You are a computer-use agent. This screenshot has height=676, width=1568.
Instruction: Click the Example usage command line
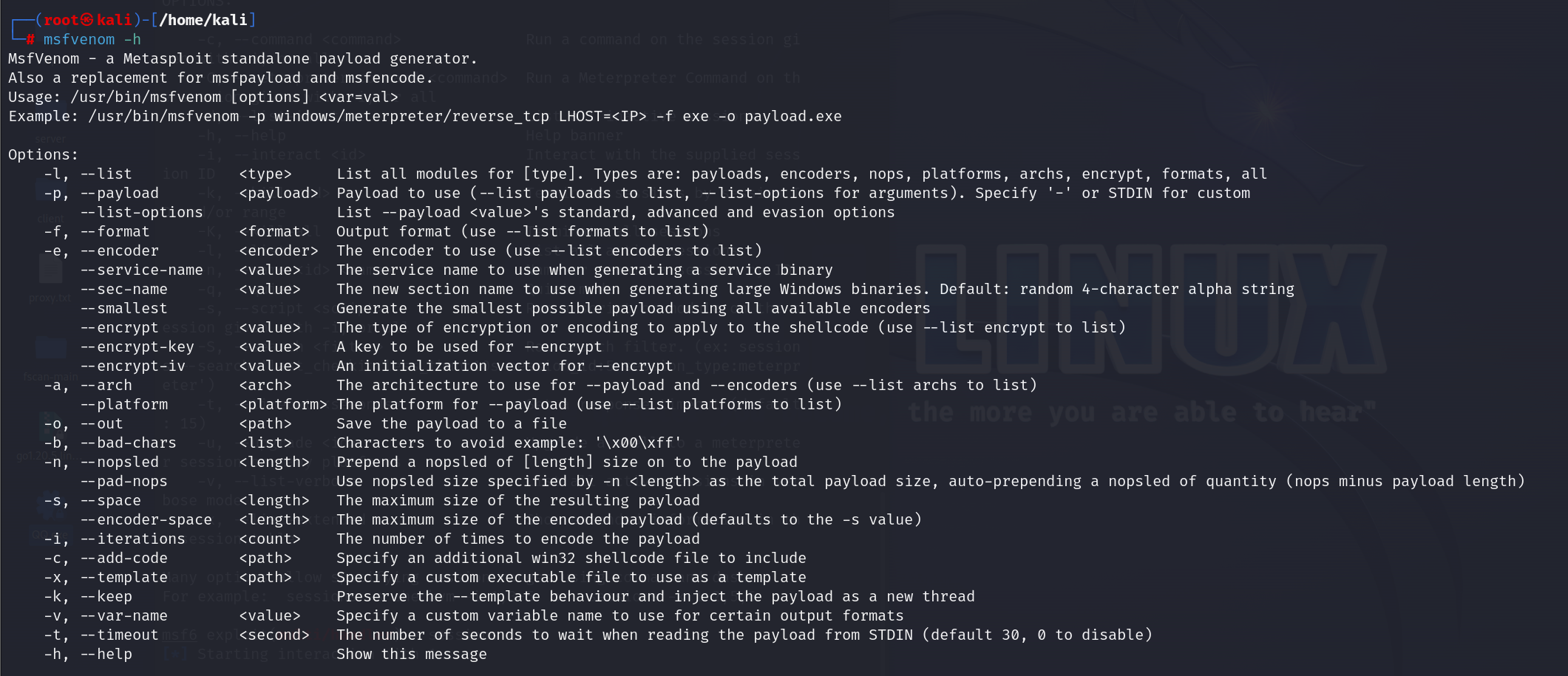coord(425,116)
